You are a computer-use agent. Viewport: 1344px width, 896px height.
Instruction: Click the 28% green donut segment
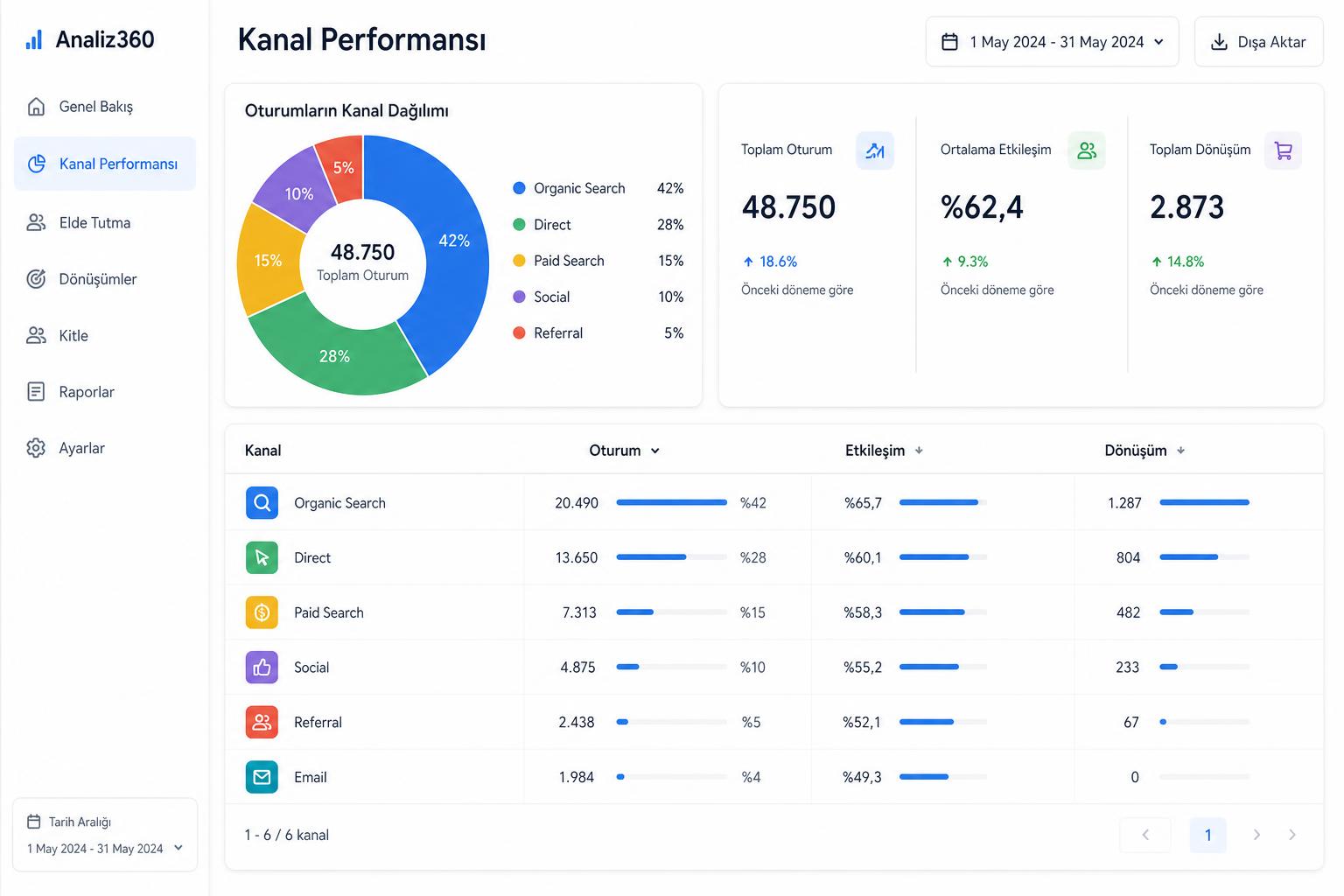pos(337,354)
